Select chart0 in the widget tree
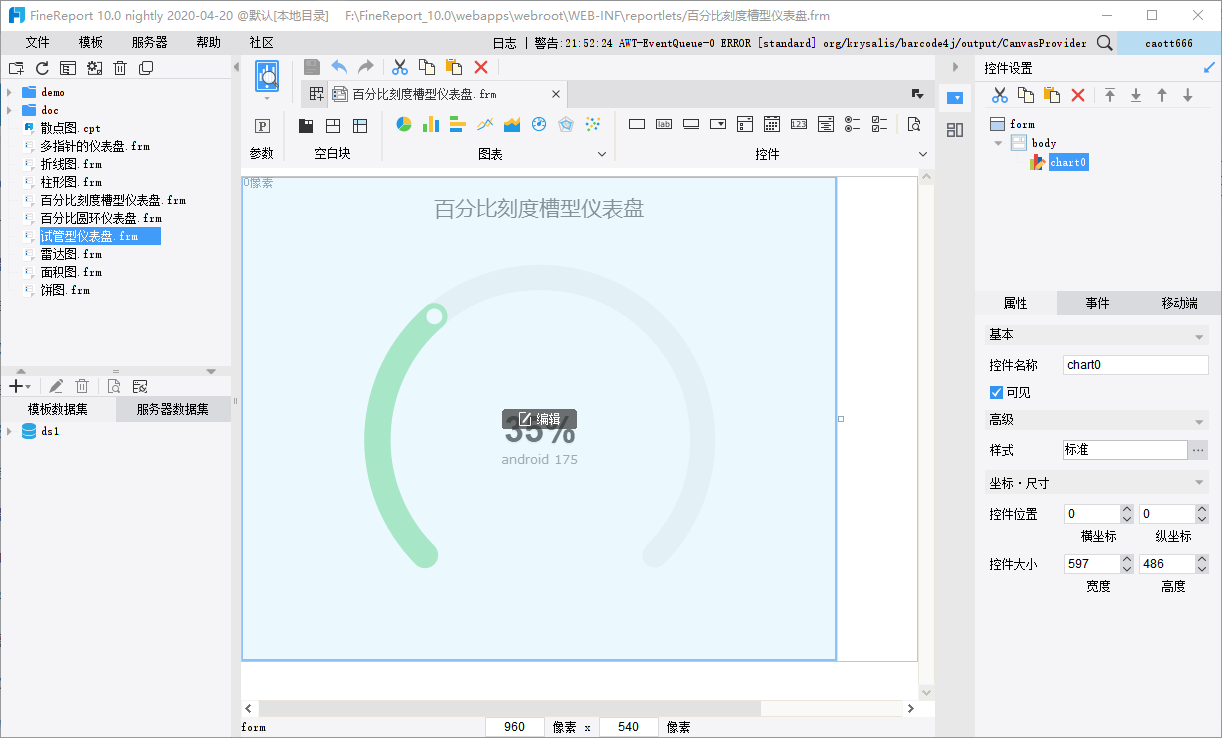This screenshot has height=738, width=1222. coord(1068,162)
